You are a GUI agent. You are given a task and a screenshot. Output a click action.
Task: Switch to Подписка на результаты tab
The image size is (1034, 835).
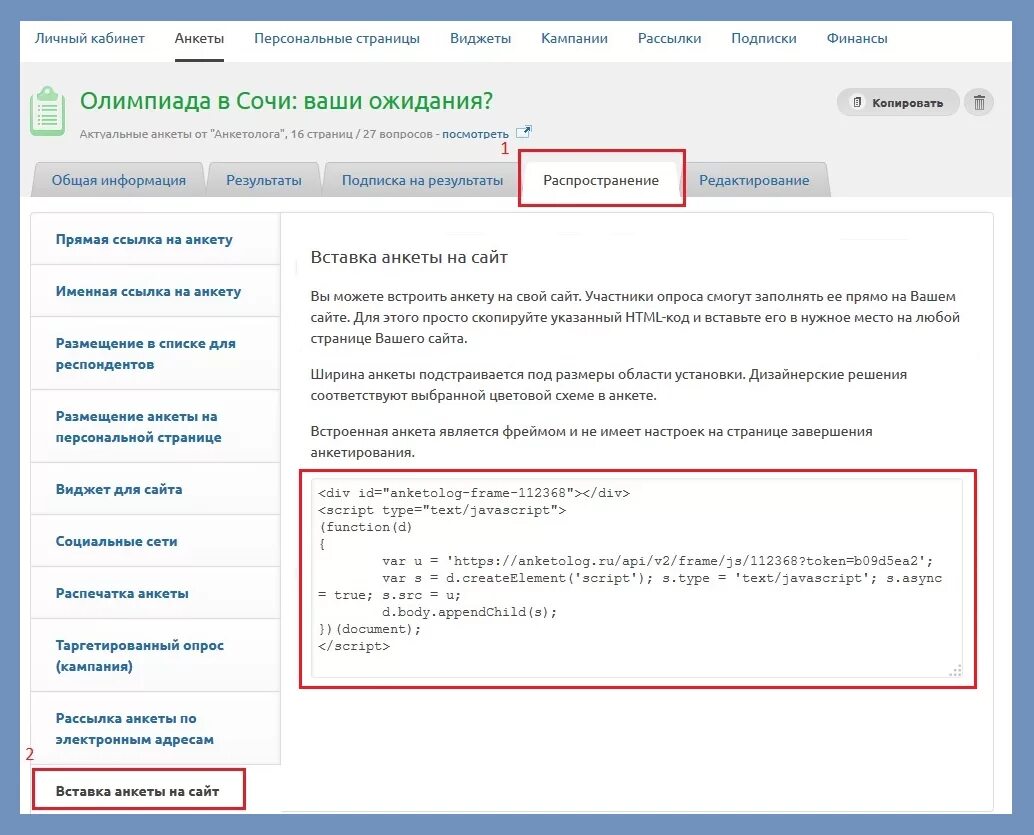pos(422,180)
